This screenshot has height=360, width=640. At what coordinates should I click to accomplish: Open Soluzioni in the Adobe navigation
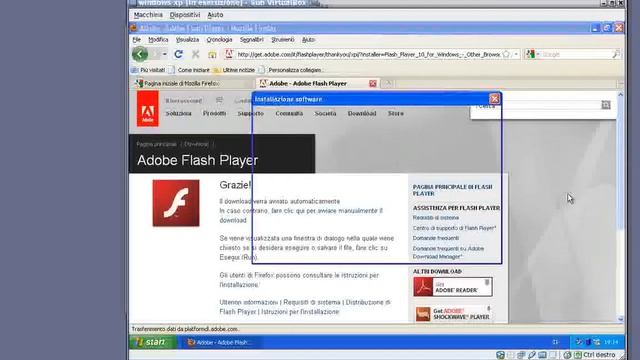pos(178,113)
